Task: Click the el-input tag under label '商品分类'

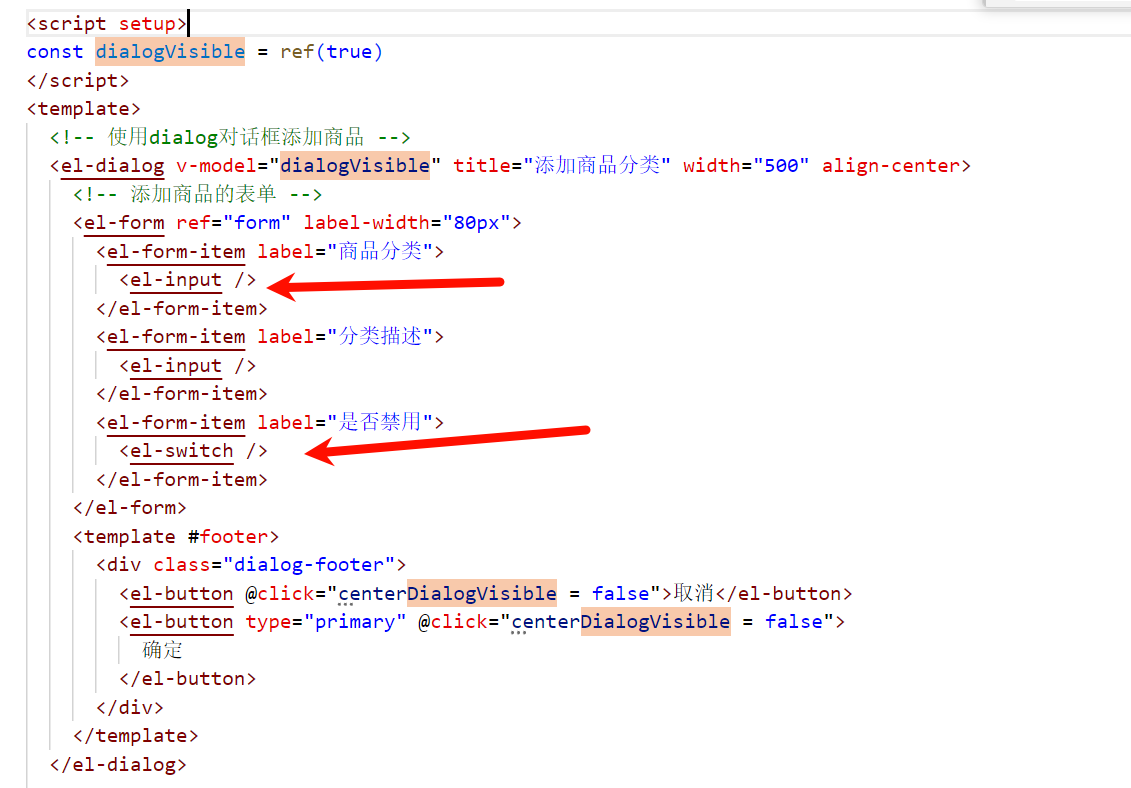Action: tap(188, 280)
